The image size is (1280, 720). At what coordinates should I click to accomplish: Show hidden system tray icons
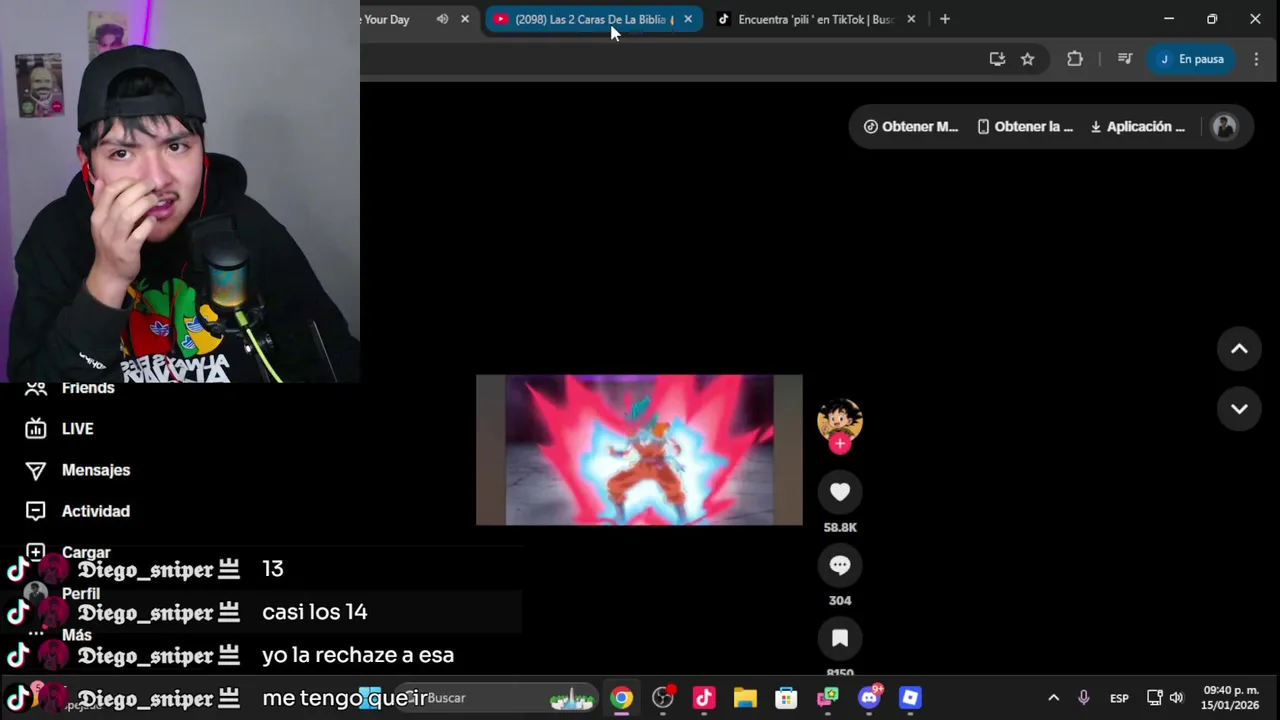tap(1053, 698)
